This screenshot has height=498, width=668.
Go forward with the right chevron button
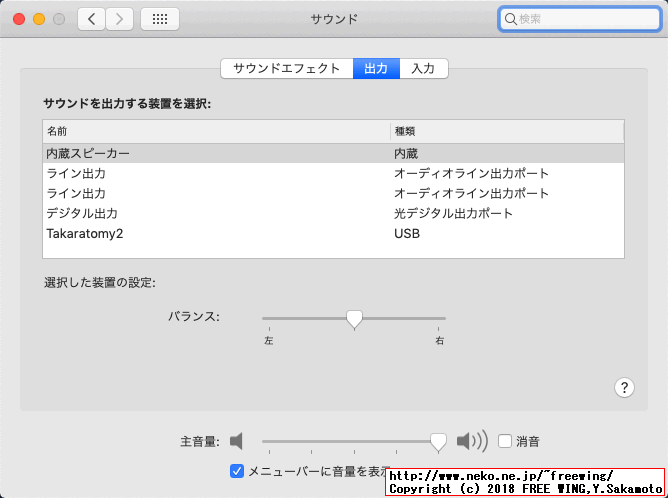[119, 19]
